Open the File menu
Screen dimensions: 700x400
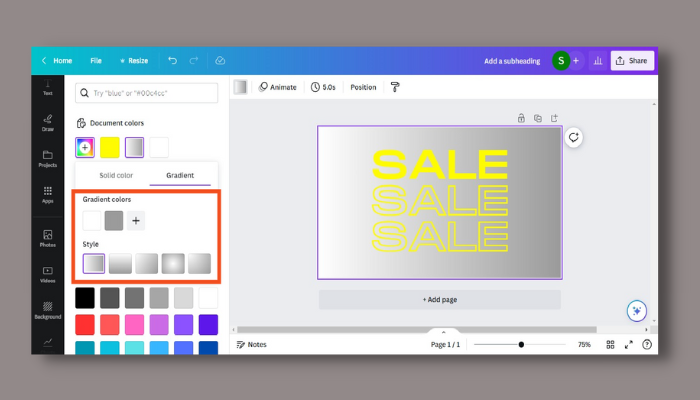point(96,61)
